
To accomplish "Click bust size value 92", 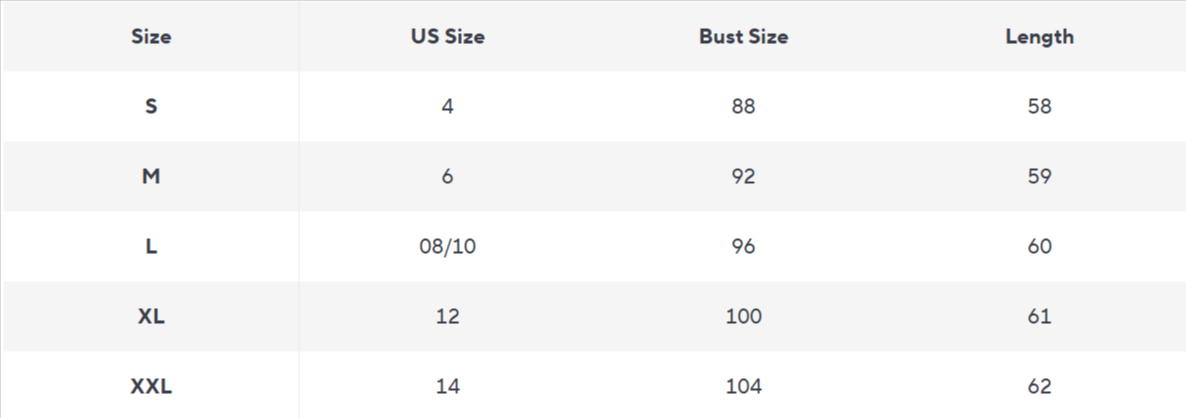I will coord(743,176).
